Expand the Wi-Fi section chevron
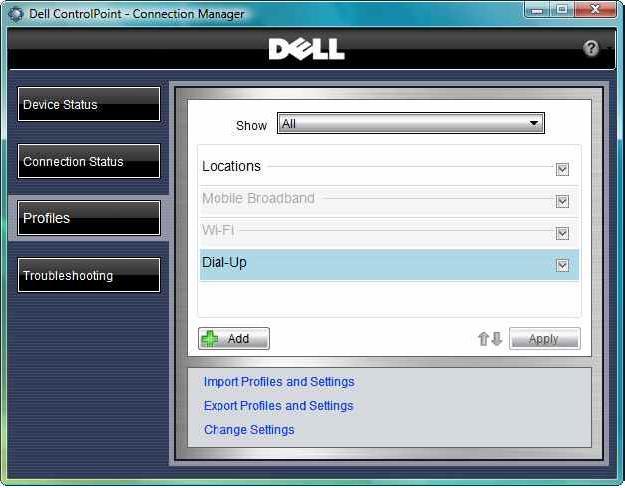The width and height of the screenshot is (625, 488). [x=562, y=233]
